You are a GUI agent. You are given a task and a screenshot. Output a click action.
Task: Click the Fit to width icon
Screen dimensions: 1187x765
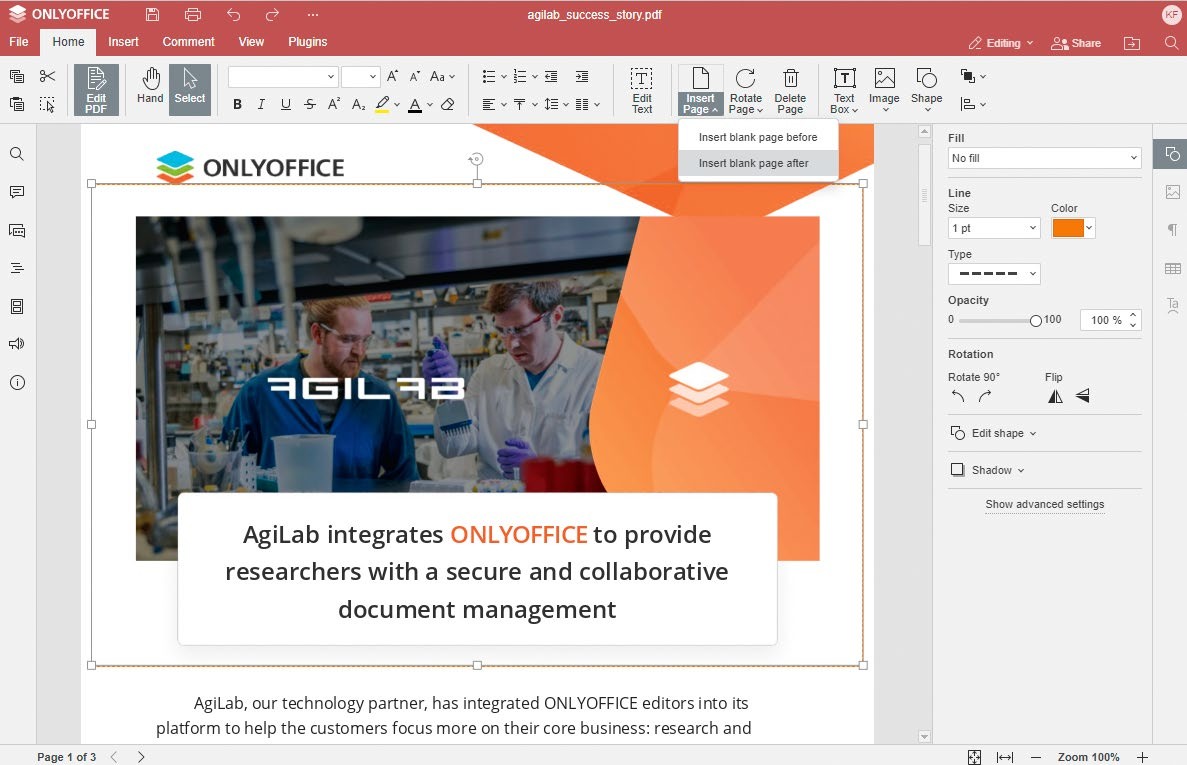pyautogui.click(x=1005, y=757)
